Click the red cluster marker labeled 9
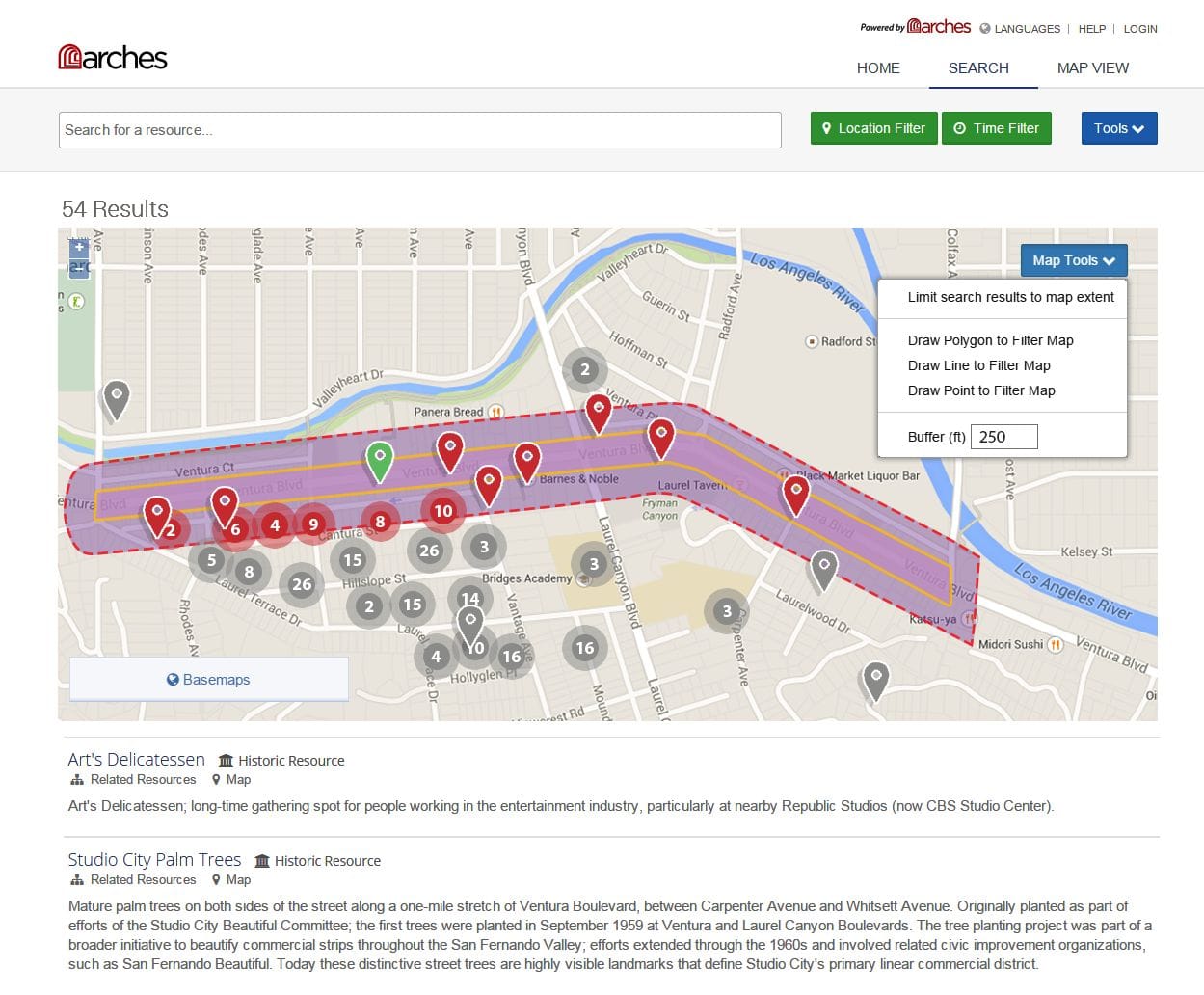This screenshot has height=995, width=1204. (312, 524)
